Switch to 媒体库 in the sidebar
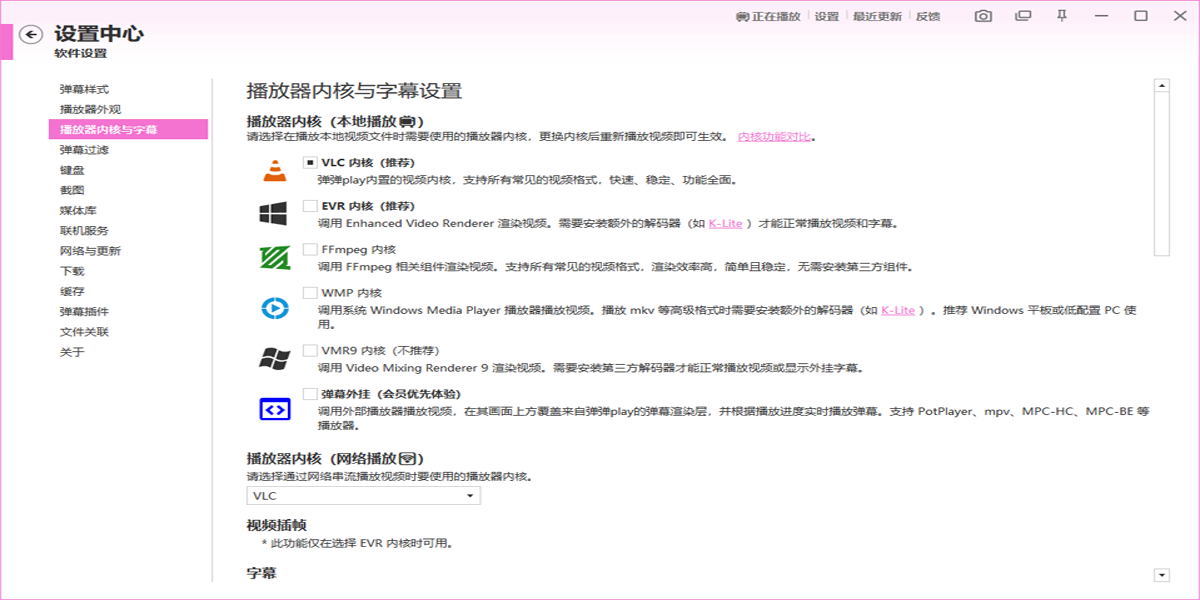 coord(78,210)
